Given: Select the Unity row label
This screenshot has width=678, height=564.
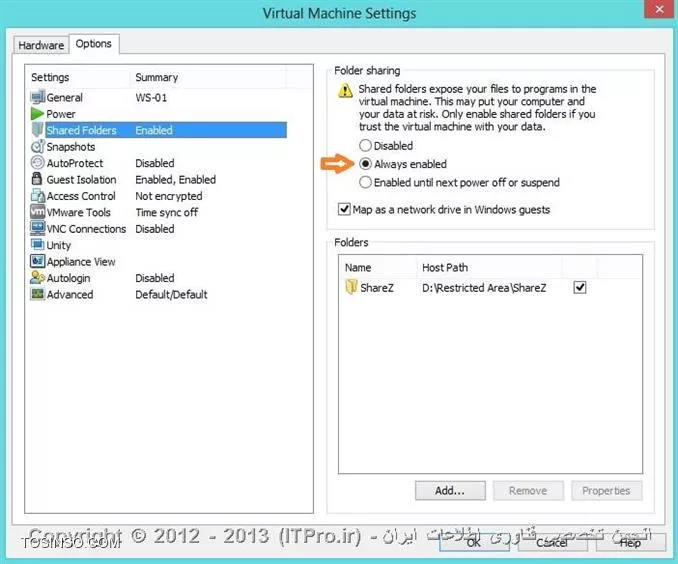Looking at the screenshot, I should click(59, 245).
